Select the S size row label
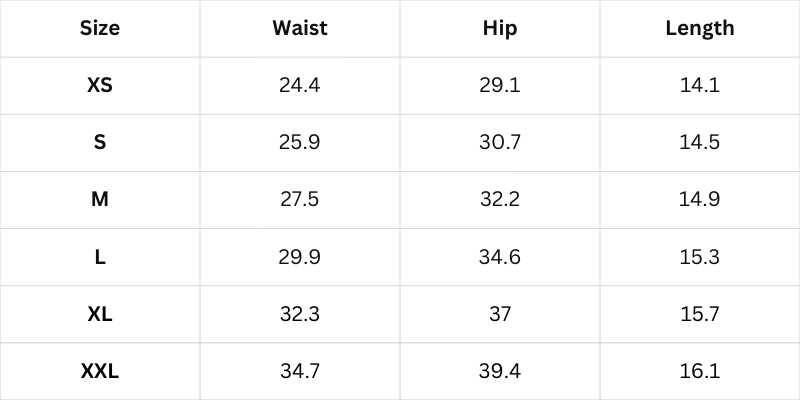The width and height of the screenshot is (800, 400). coord(100,143)
